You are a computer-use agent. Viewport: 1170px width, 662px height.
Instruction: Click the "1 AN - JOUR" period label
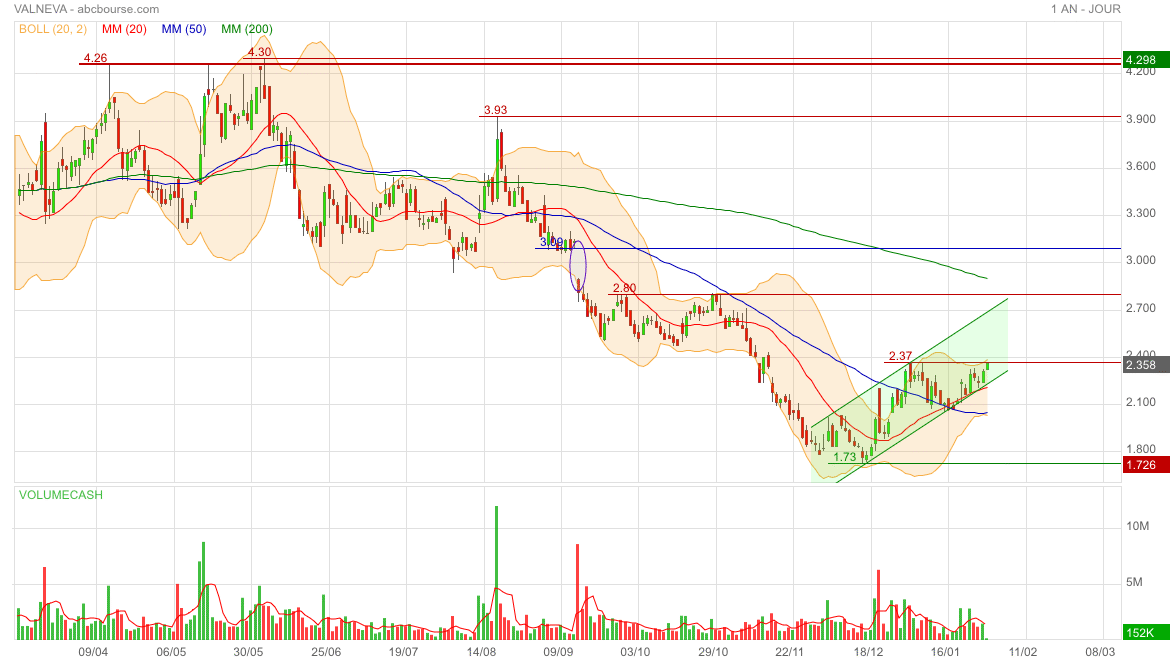point(1086,9)
